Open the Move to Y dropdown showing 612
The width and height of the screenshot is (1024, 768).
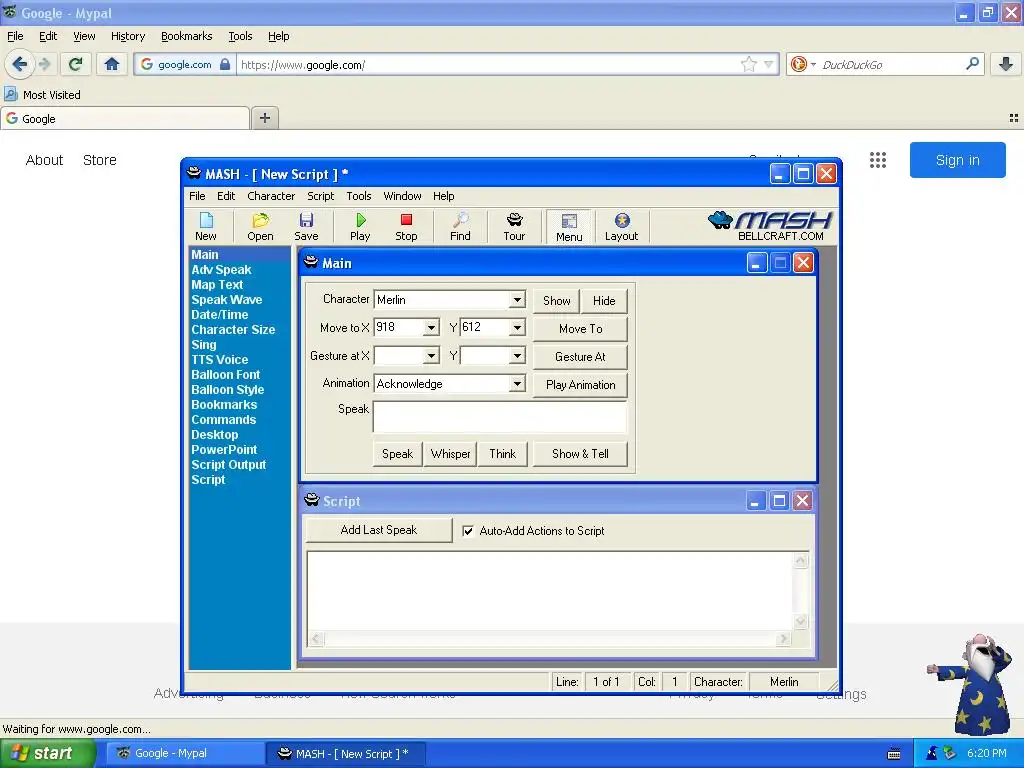click(517, 328)
